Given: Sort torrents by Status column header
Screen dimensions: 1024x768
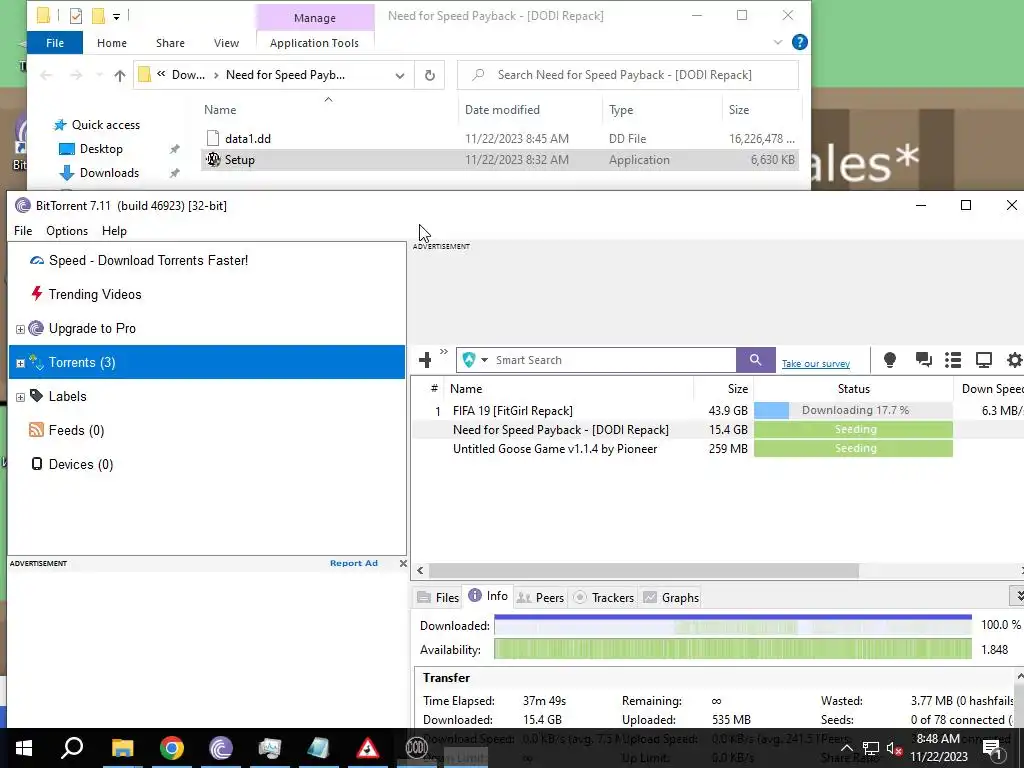Looking at the screenshot, I should pos(853,389).
